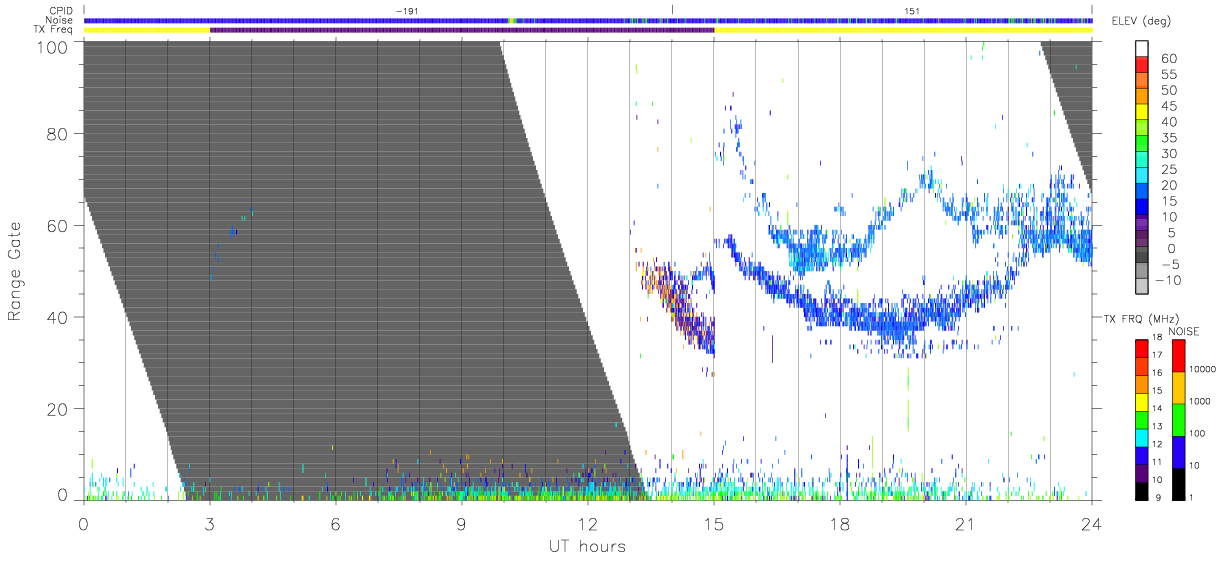The height and width of the screenshot is (567, 1228).
Task: Click NOISE legend value 1000
Action: pyautogui.click(x=1200, y=401)
